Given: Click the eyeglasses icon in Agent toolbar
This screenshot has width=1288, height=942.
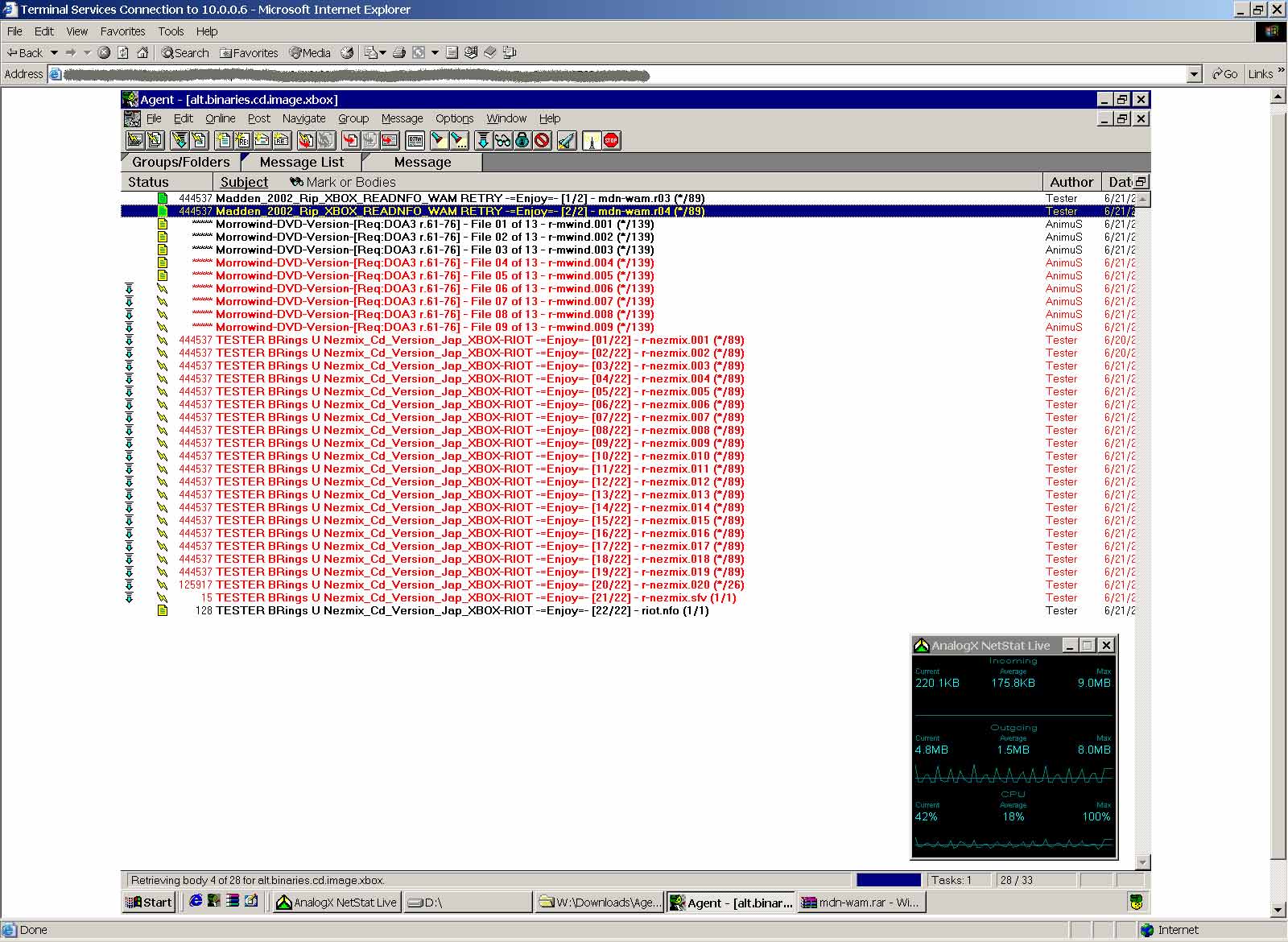Looking at the screenshot, I should [x=503, y=141].
